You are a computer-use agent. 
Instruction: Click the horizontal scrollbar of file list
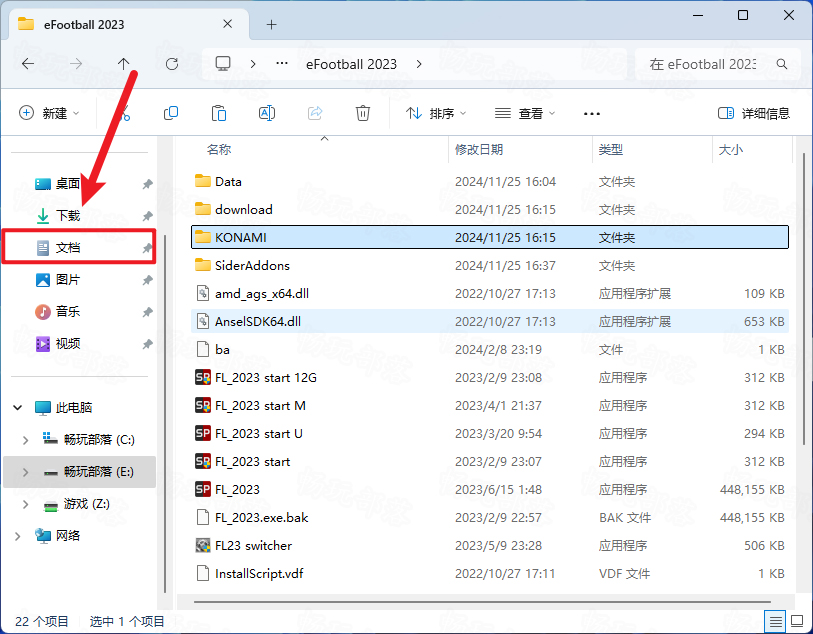(482, 602)
